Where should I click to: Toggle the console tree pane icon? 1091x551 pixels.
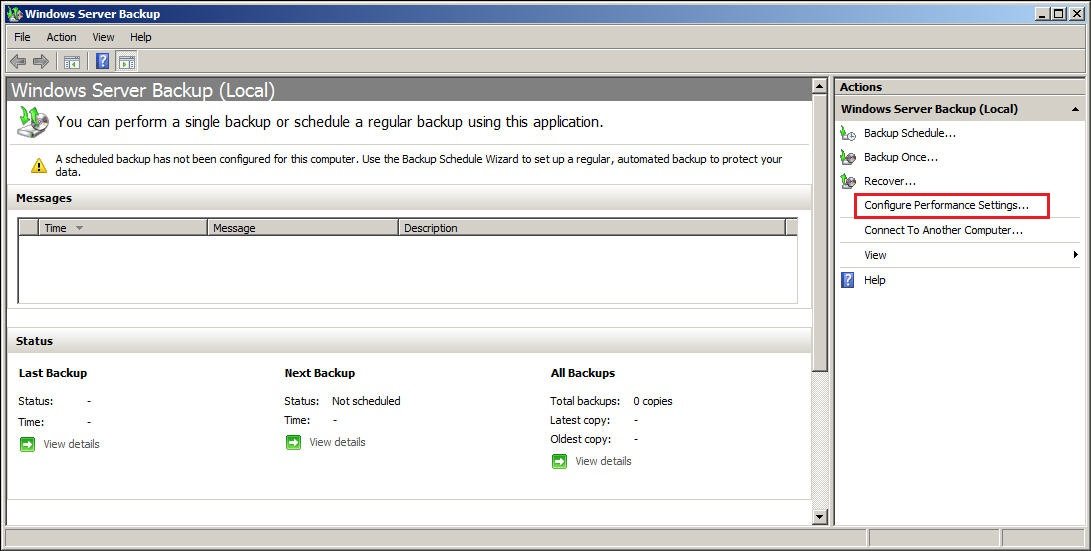point(72,62)
